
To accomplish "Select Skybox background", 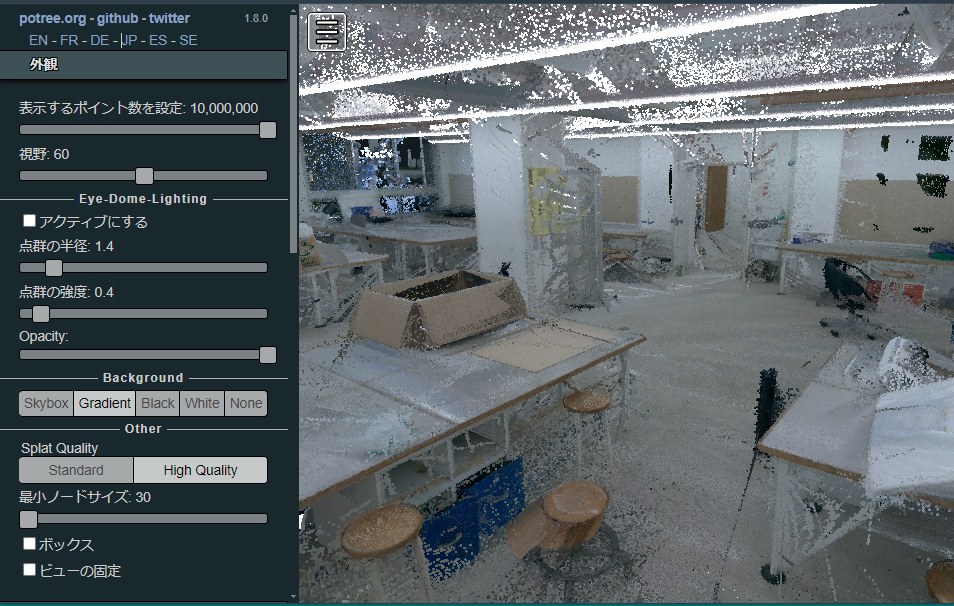I will coord(46,403).
